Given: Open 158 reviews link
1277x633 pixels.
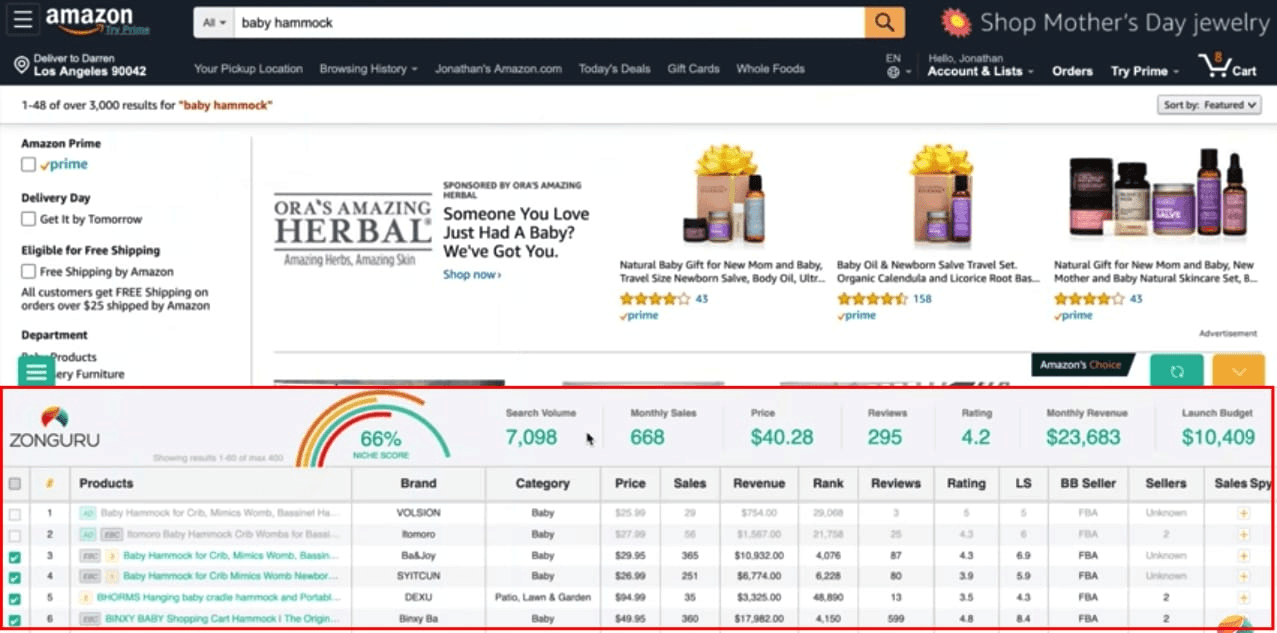Looking at the screenshot, I should pyautogui.click(x=922, y=299).
